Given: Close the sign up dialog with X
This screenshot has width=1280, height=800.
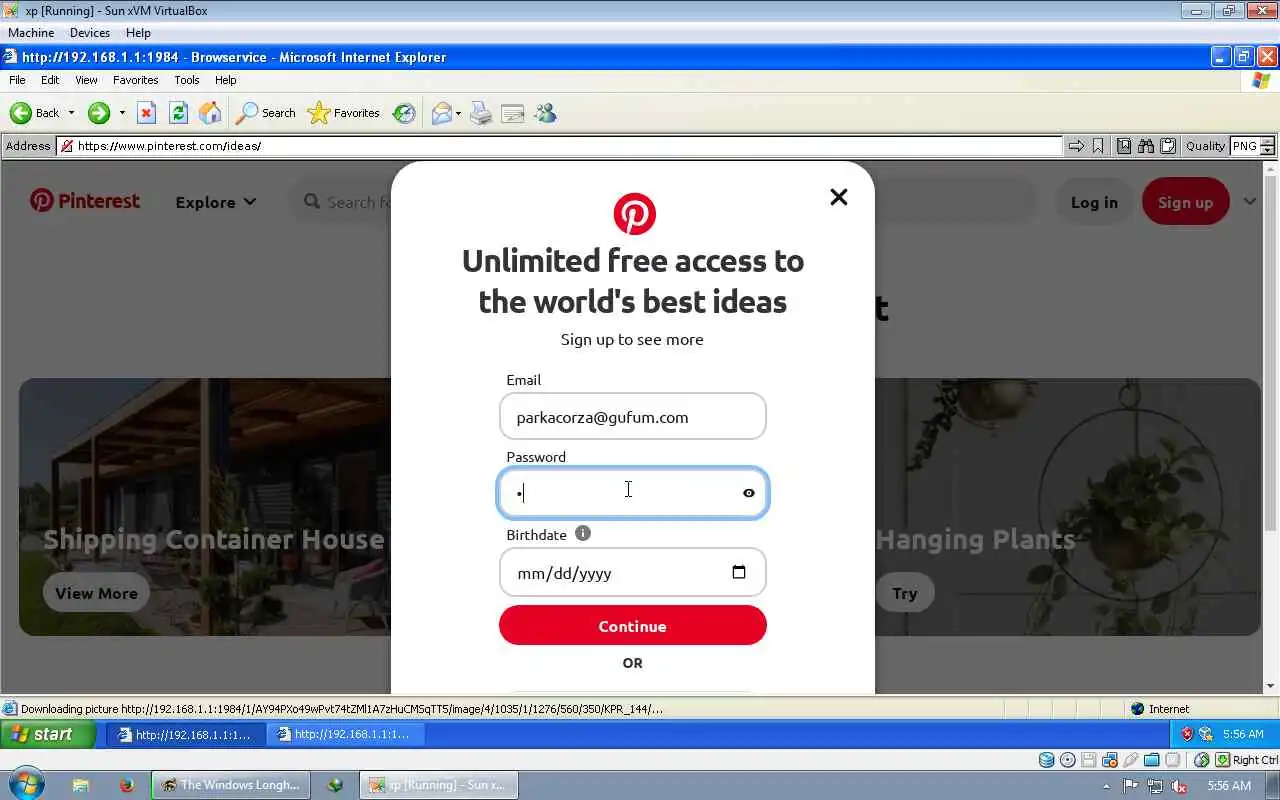Looking at the screenshot, I should (839, 197).
